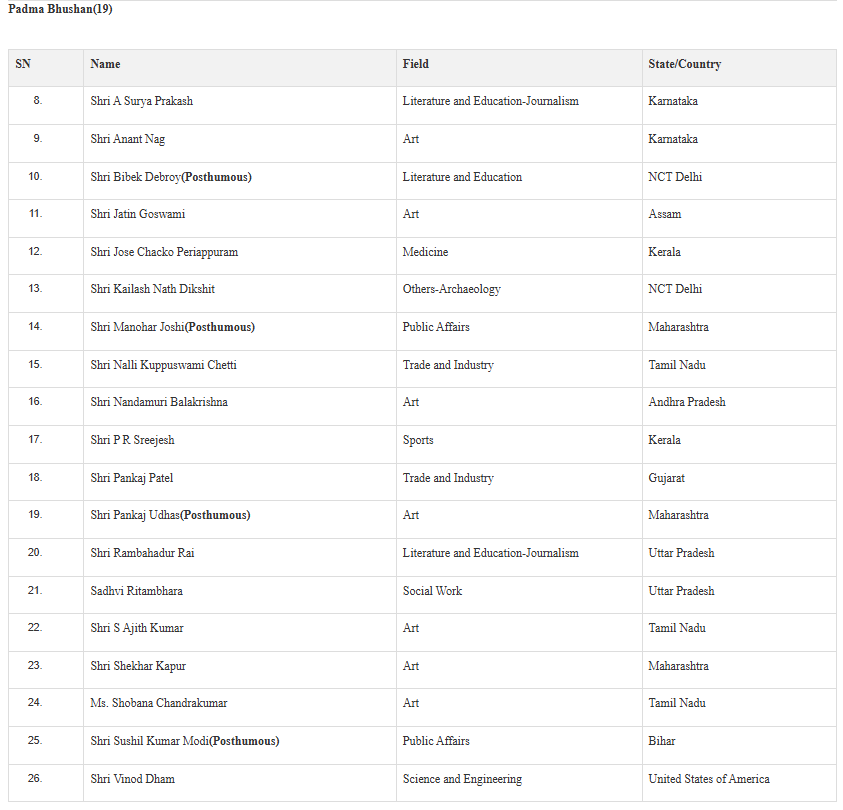Click Shri Manohar Joshi (Posthumous) entry
Viewport: 843px width, 810px height.
(x=173, y=327)
